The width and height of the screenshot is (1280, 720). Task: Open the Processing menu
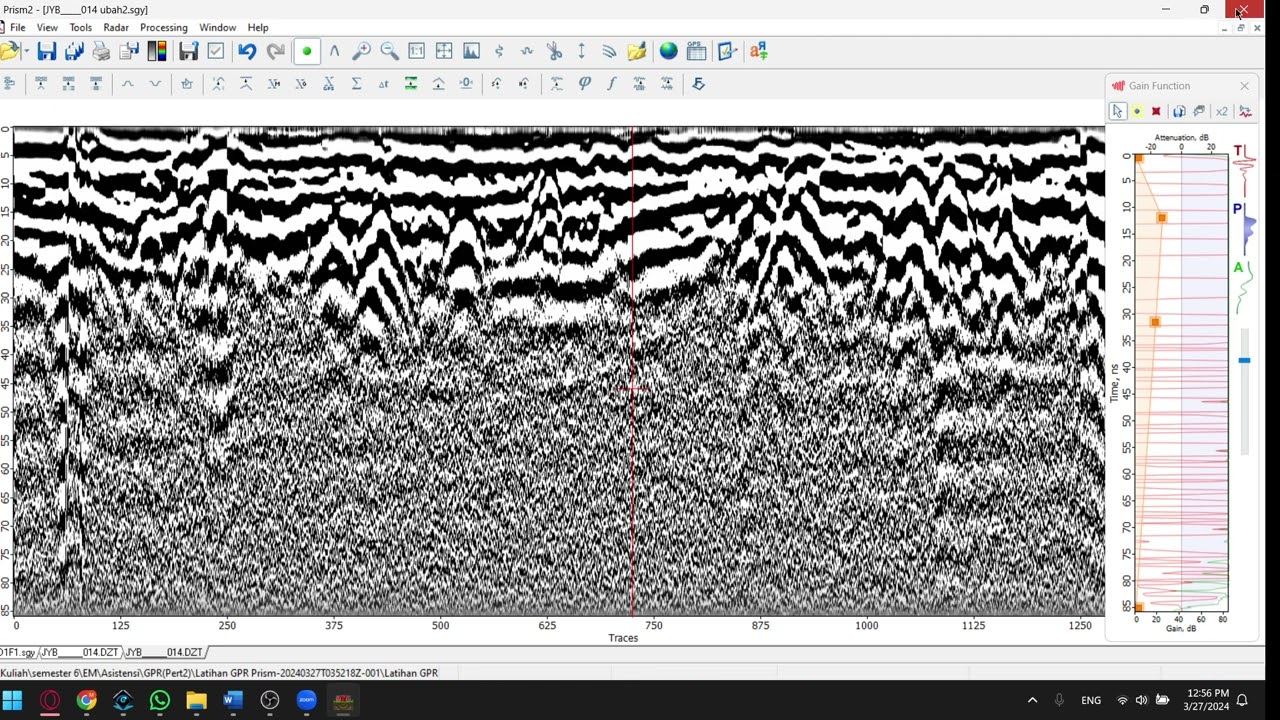pos(164,27)
